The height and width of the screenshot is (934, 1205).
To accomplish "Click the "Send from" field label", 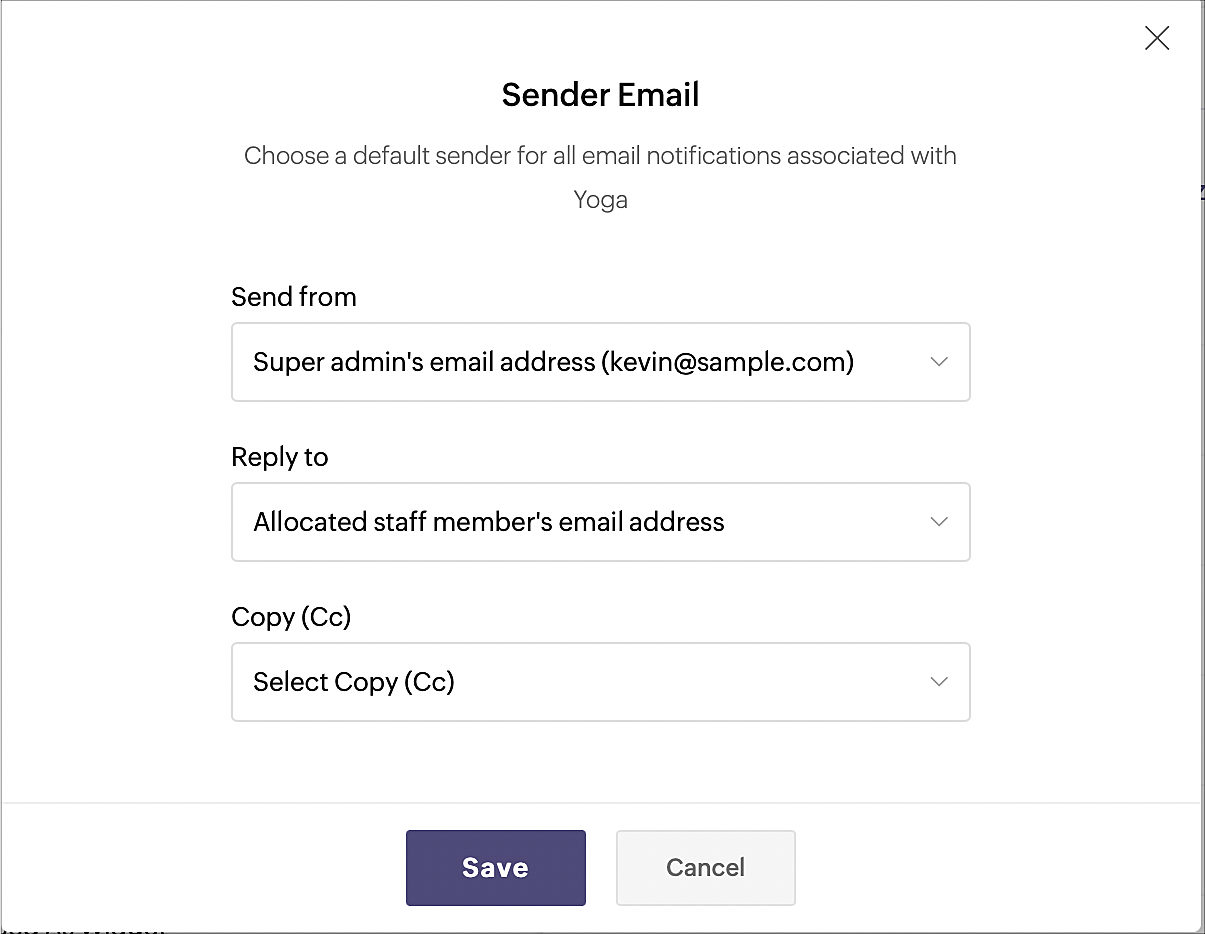I will point(294,297).
